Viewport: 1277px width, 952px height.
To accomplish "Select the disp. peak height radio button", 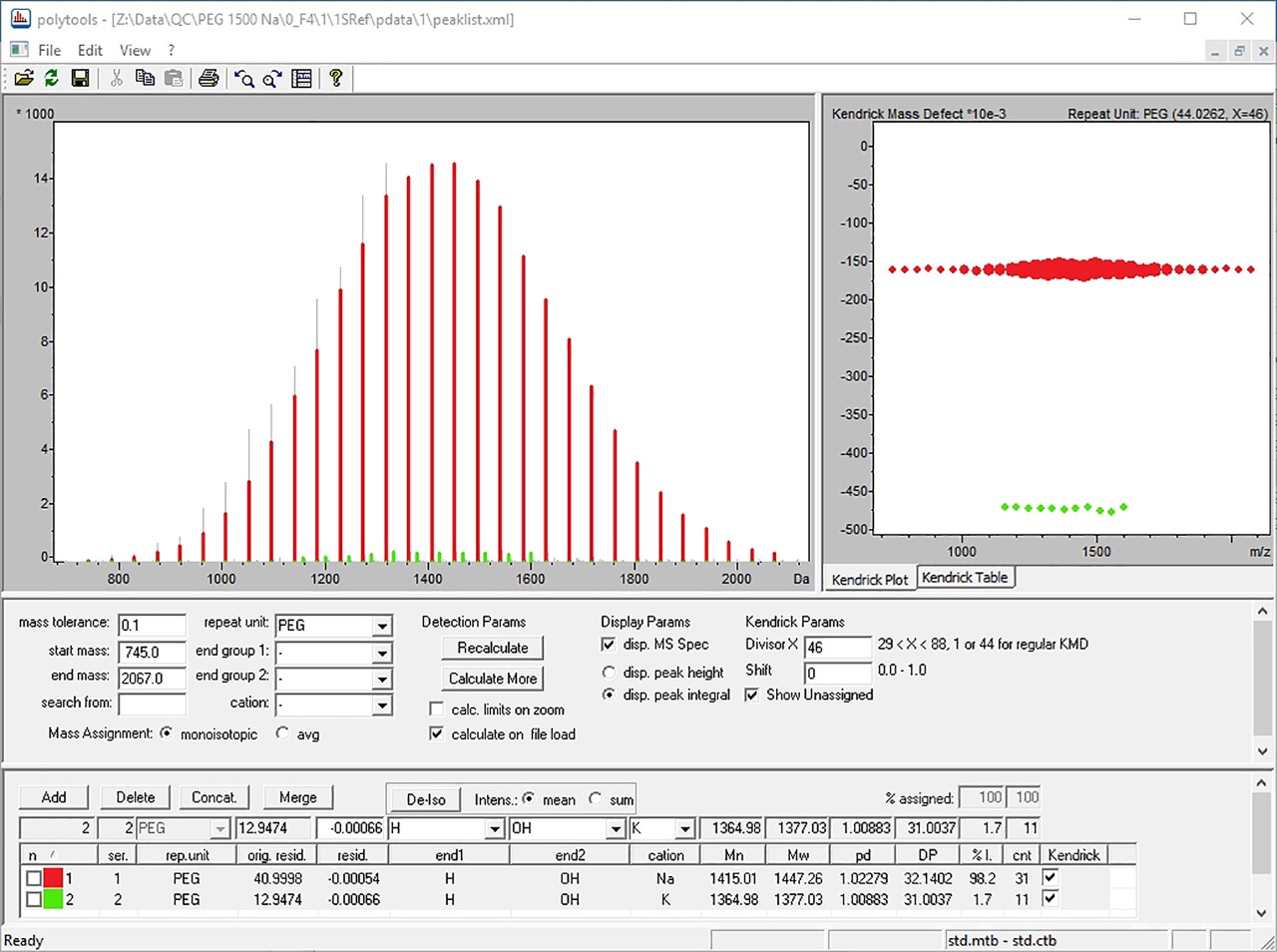I will pyautogui.click(x=609, y=672).
